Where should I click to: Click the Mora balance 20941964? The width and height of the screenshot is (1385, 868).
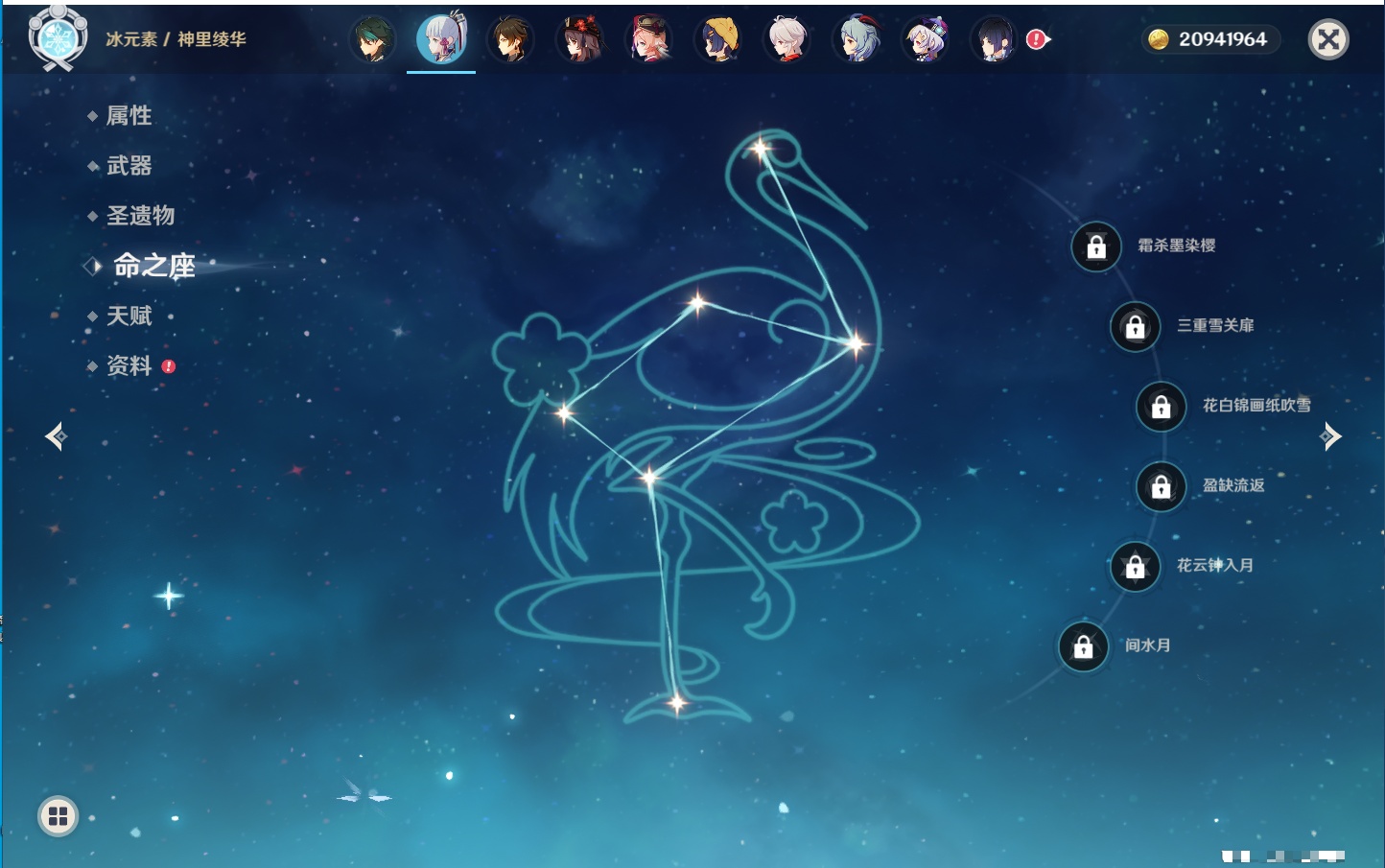point(1223,39)
